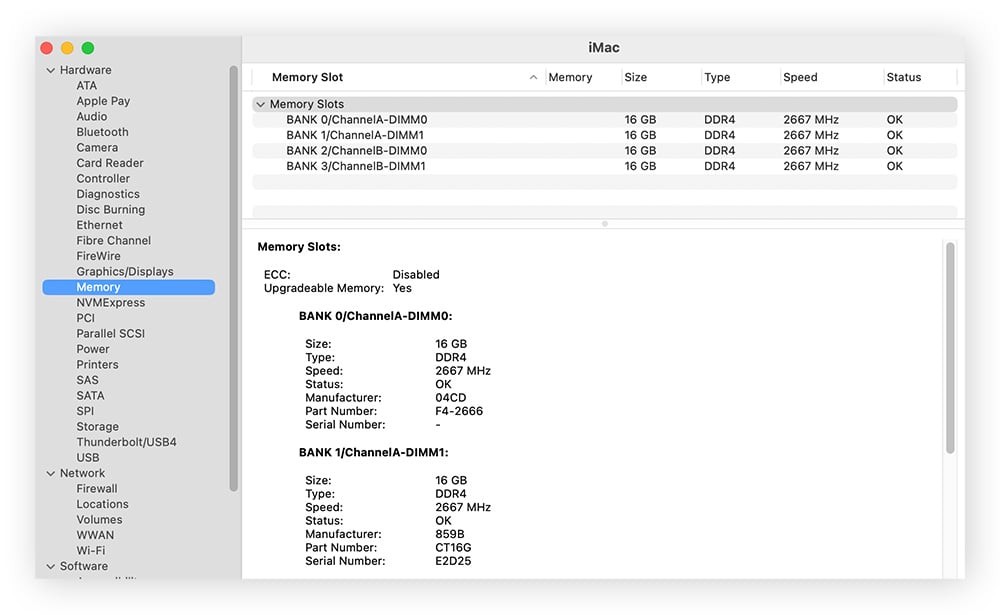Viewport: 1000px width, 615px height.
Task: Click serial number value E2D25
Action: 453,561
